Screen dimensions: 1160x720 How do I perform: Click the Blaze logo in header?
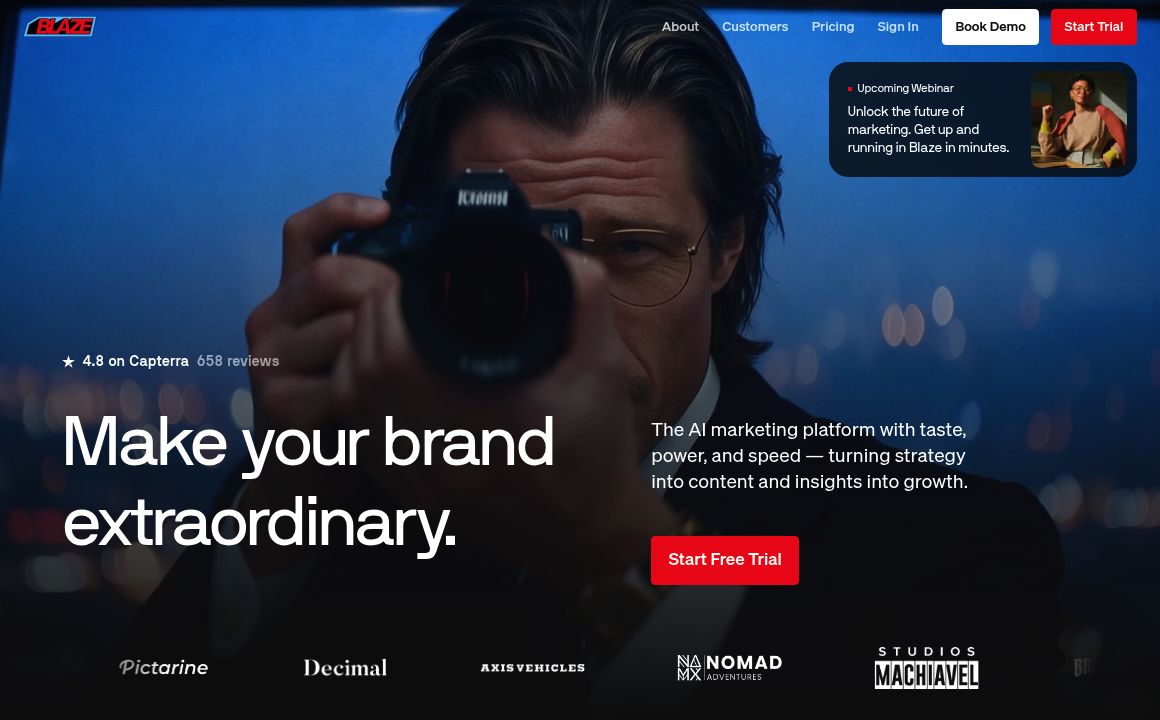[60, 27]
